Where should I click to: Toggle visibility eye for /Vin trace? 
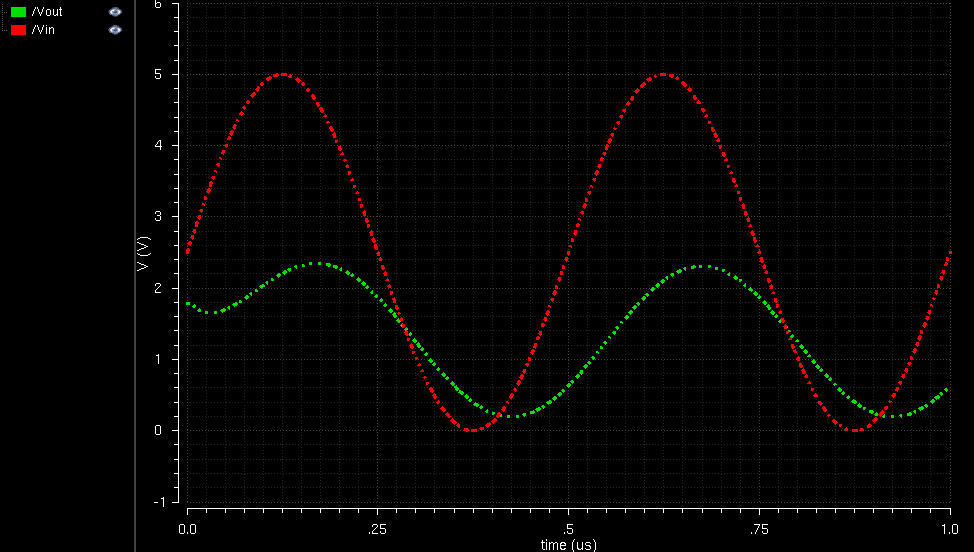tap(115, 30)
